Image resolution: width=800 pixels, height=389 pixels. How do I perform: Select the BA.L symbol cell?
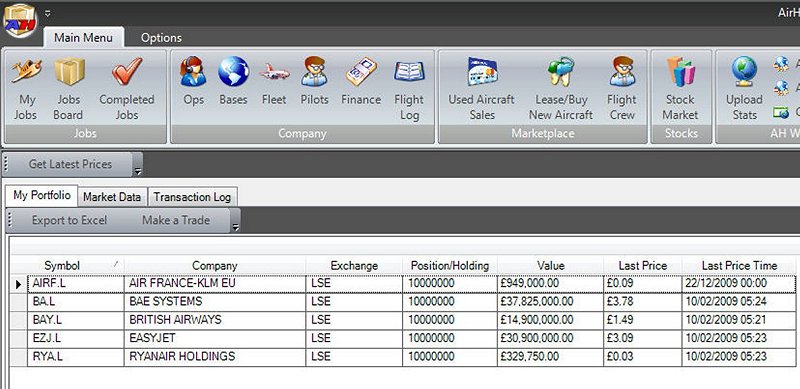76,302
